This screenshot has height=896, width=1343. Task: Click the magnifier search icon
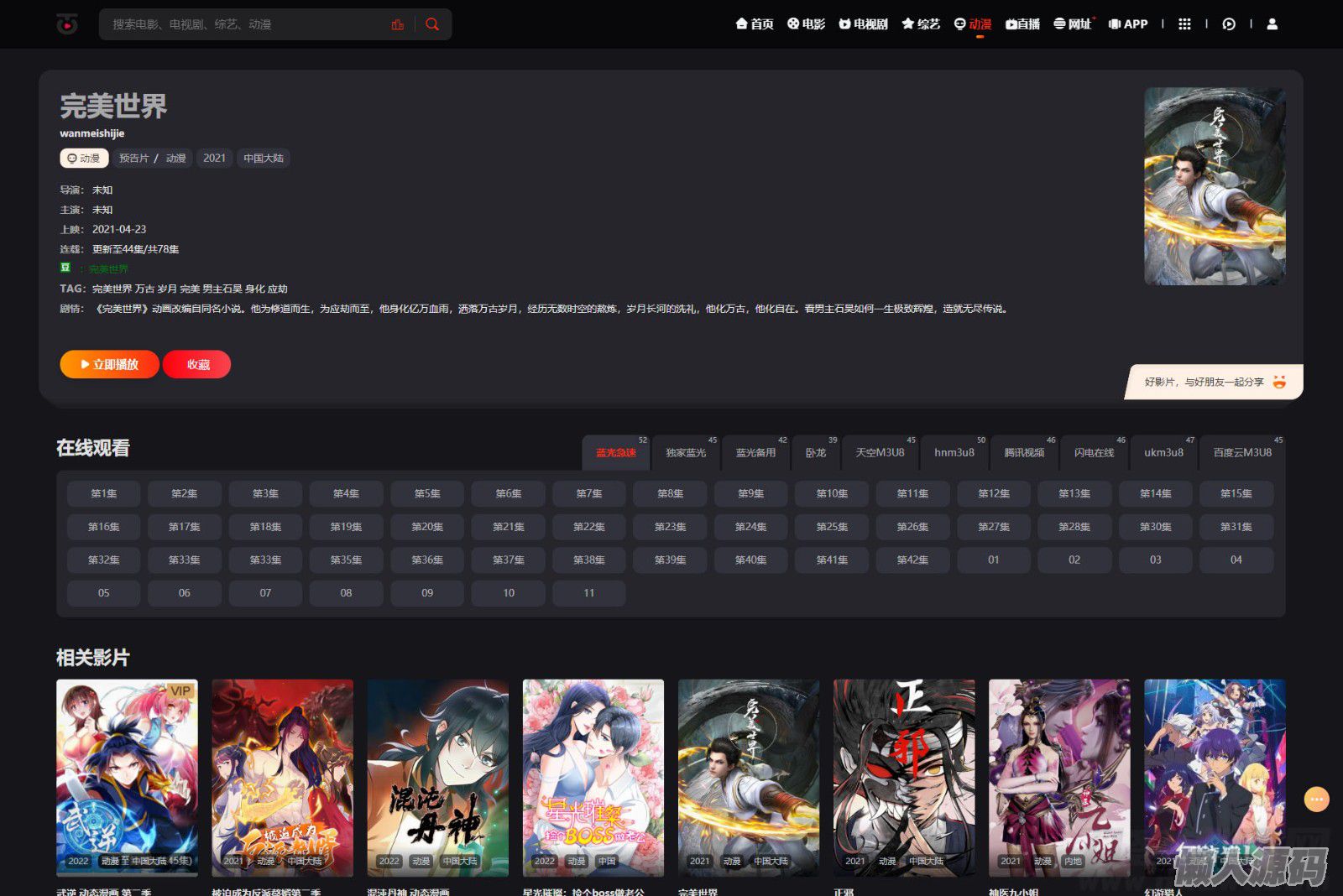coord(432,24)
